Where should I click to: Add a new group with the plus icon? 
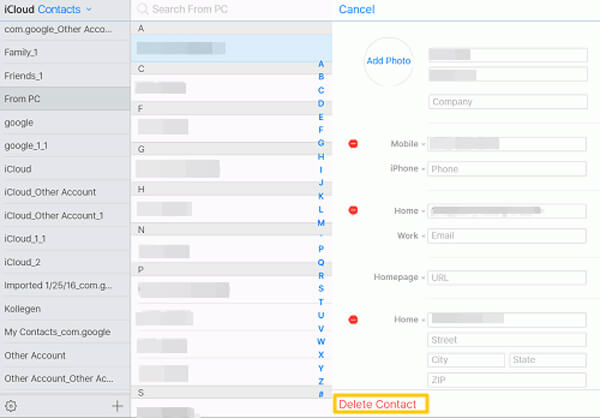point(117,406)
